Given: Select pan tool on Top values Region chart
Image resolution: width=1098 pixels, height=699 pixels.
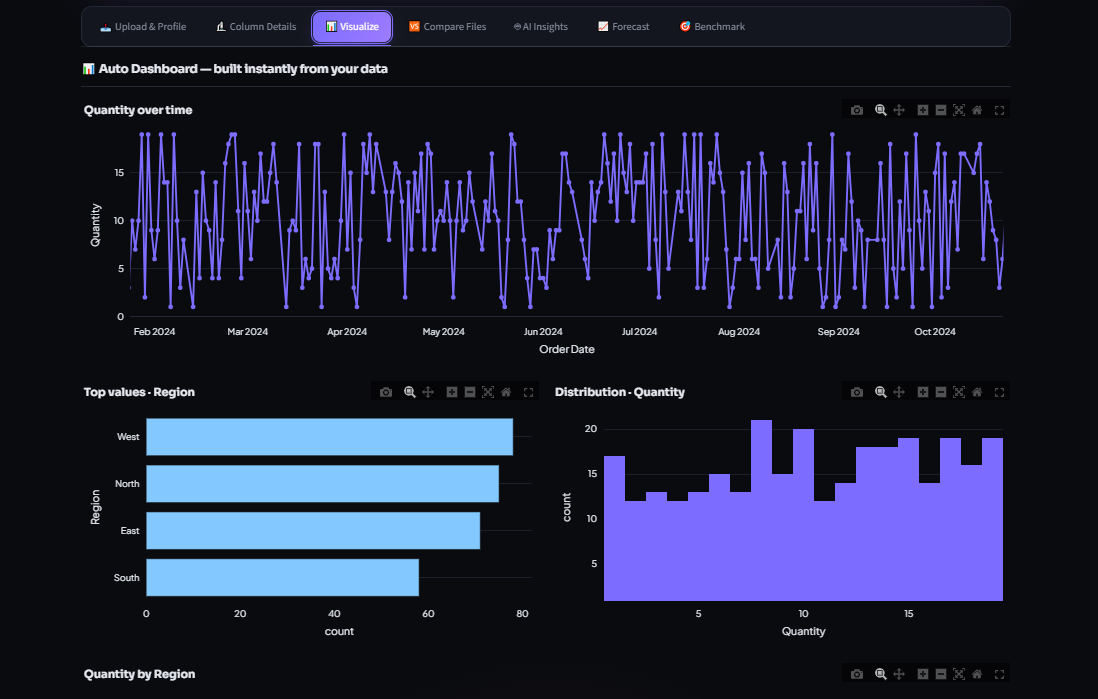Looking at the screenshot, I should (428, 392).
